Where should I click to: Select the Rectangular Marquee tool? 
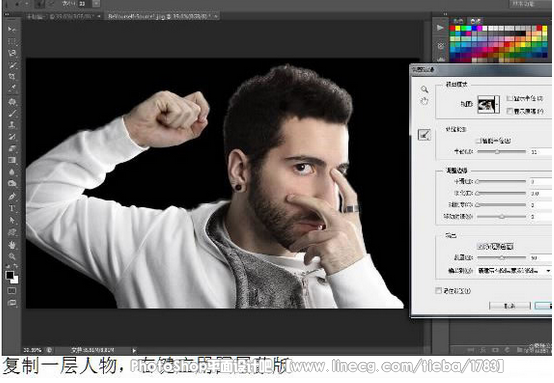click(x=12, y=41)
